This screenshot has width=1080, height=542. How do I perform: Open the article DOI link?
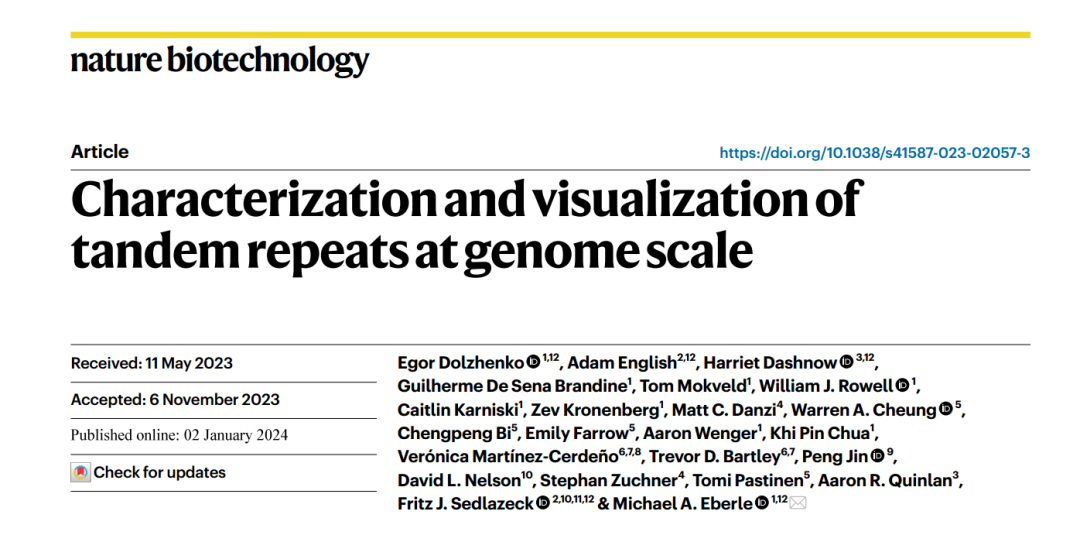pos(875,153)
